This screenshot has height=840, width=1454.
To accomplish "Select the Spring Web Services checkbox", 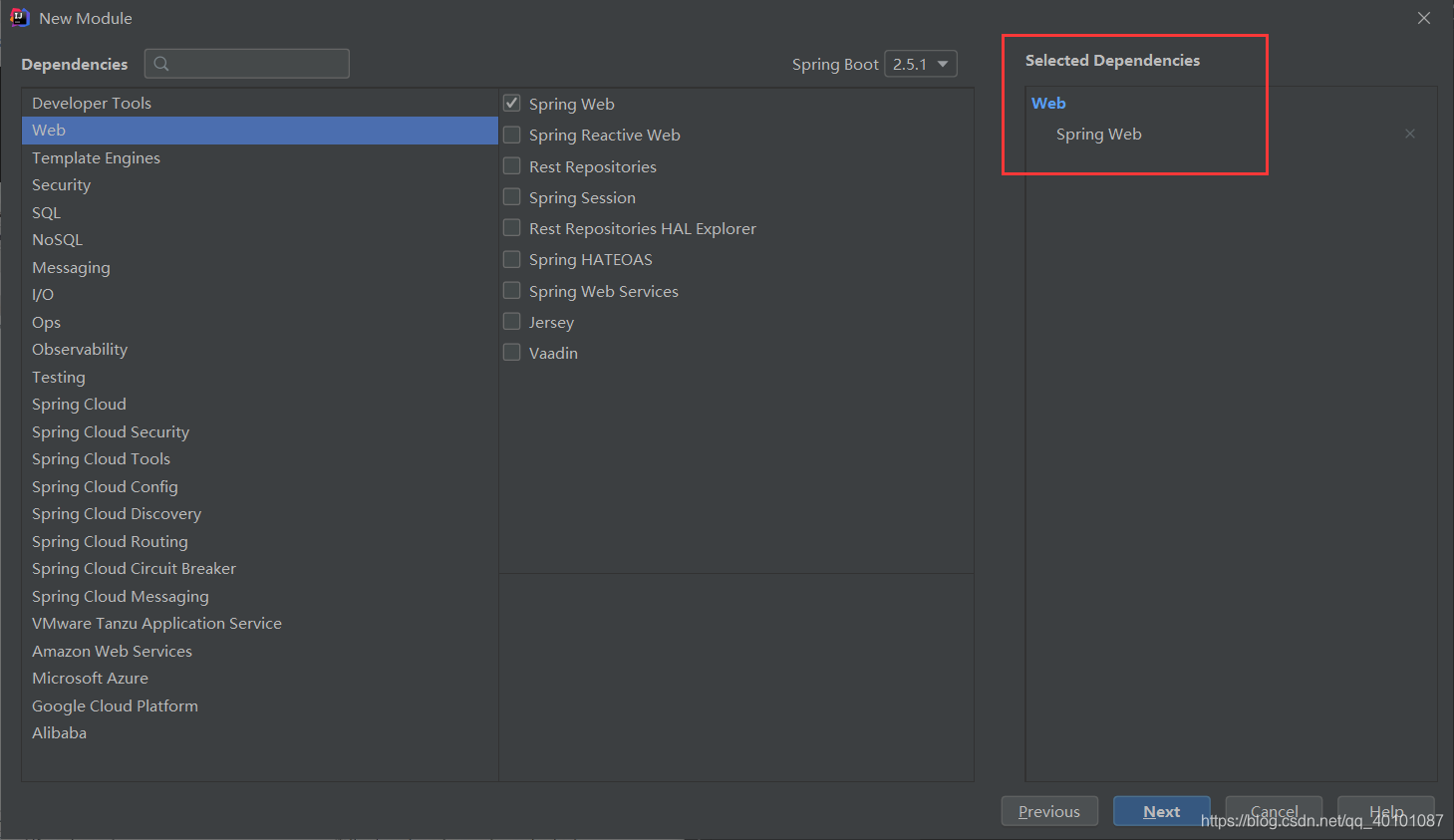I will pos(512,290).
